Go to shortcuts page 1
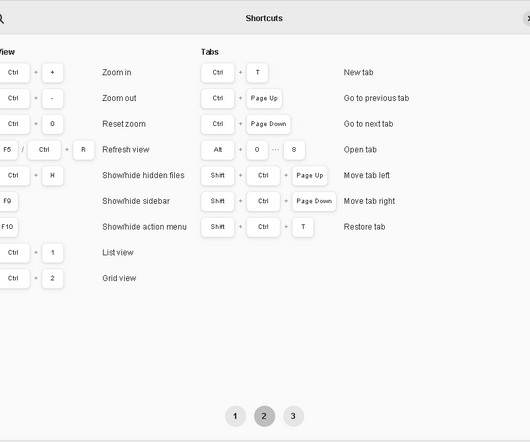Viewport: 530px width, 442px height. (x=235, y=416)
